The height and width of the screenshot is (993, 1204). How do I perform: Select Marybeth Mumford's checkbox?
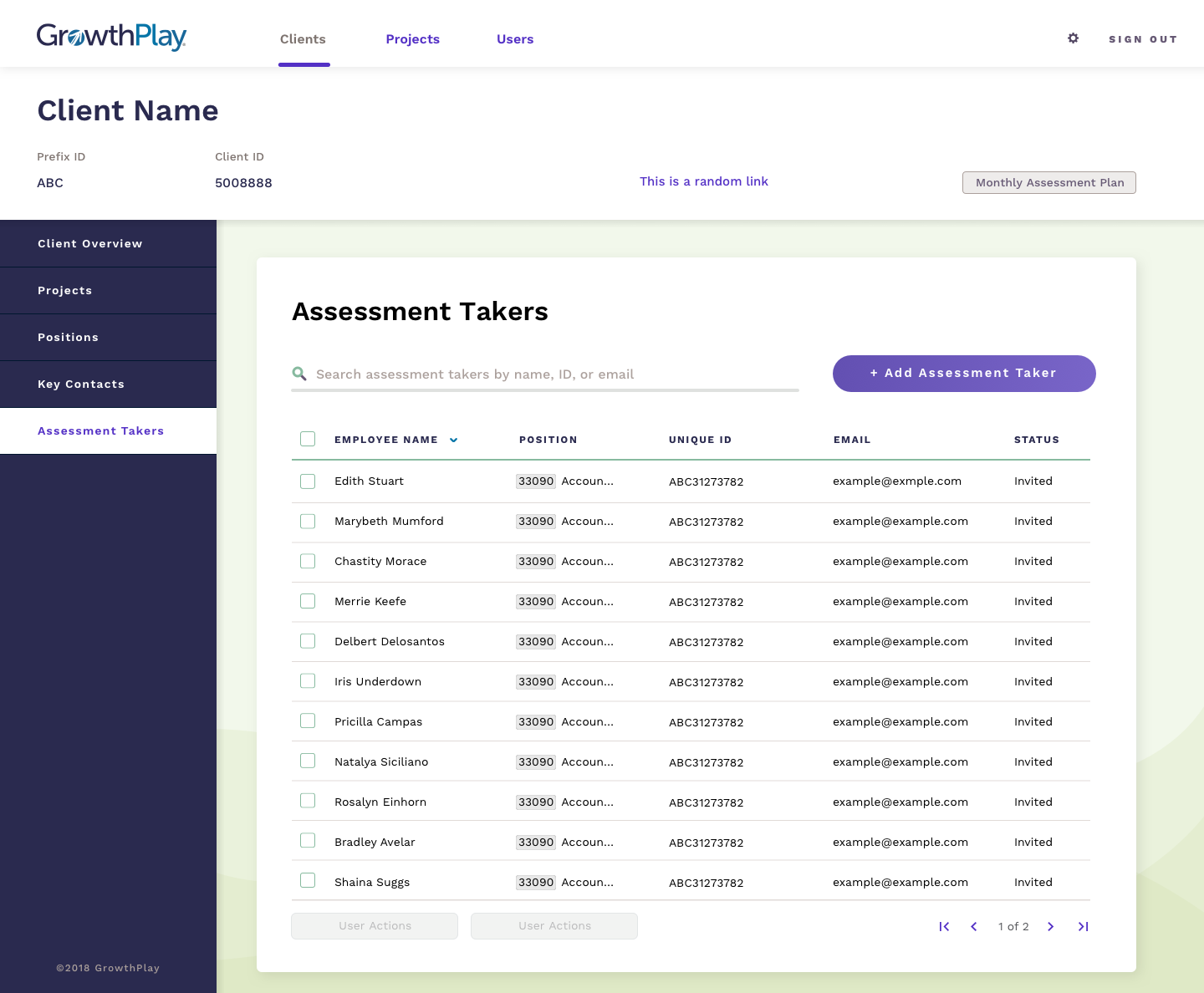[x=308, y=522]
